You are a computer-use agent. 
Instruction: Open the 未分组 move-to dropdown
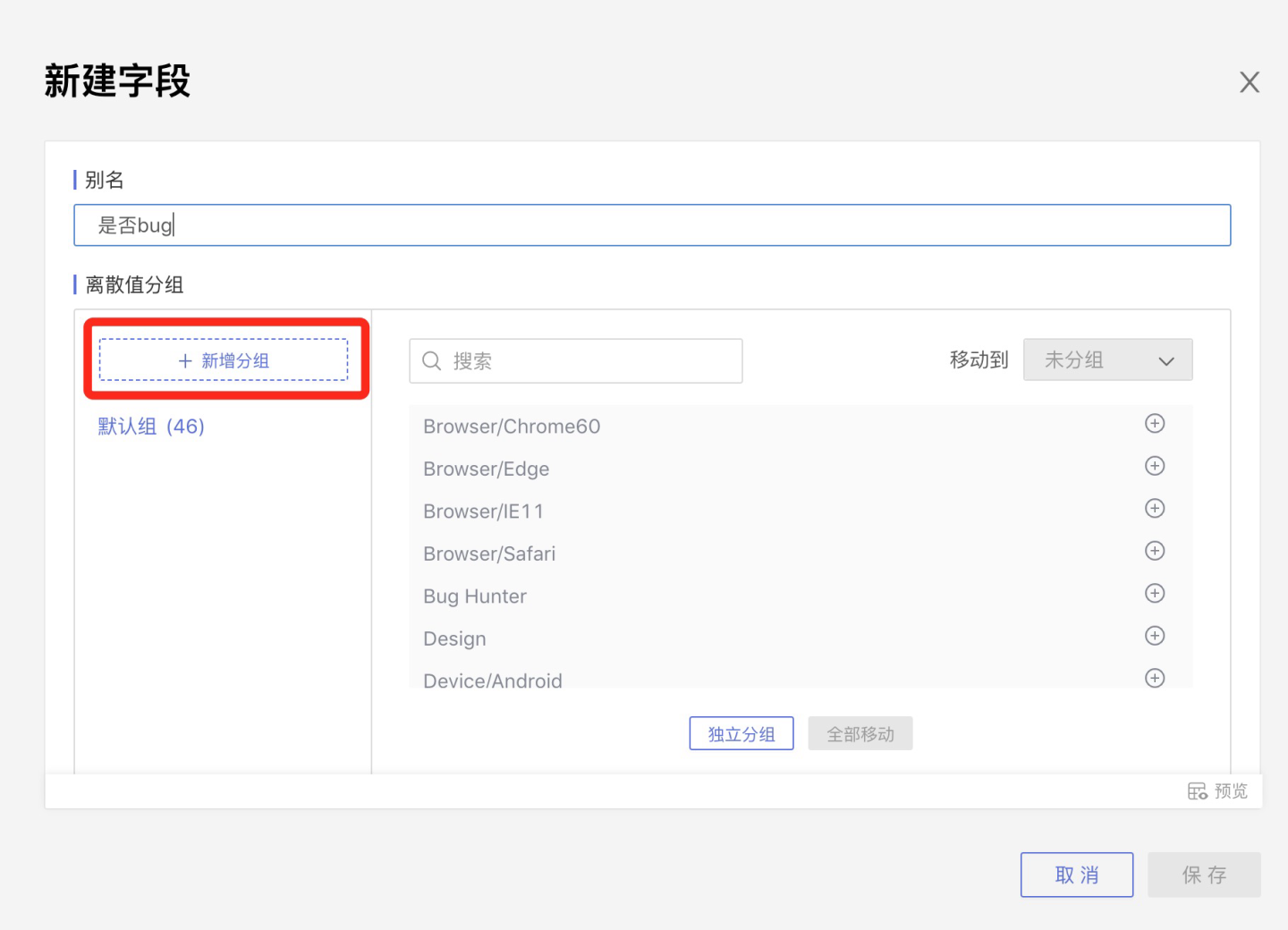pos(1107,360)
